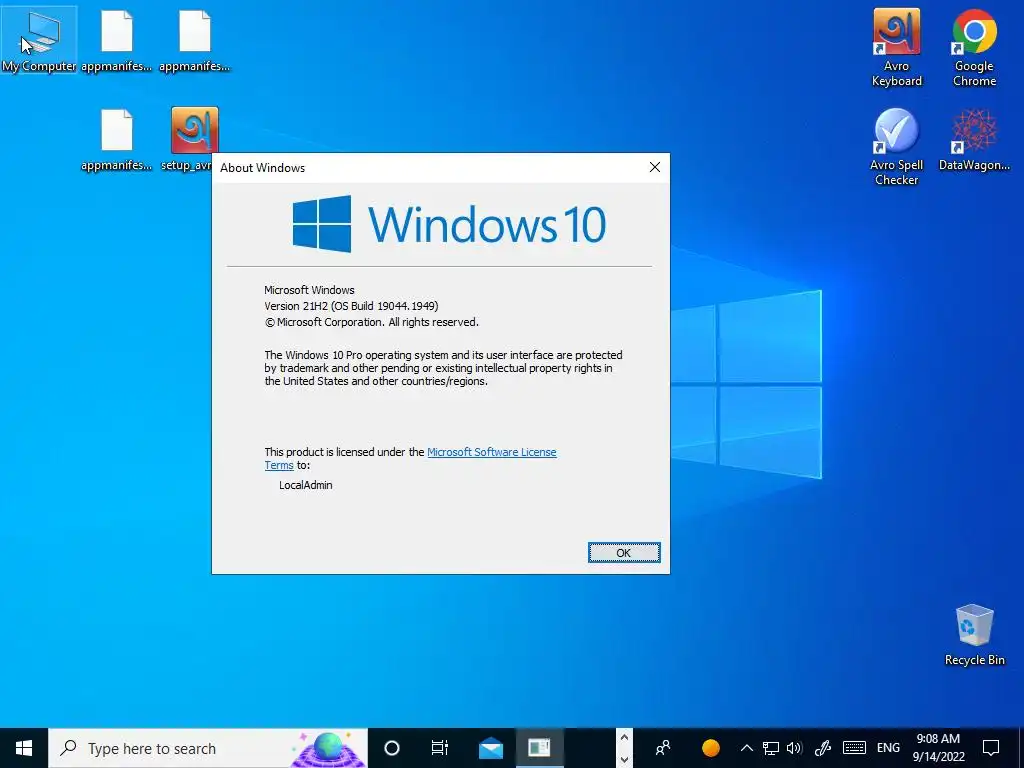The image size is (1024, 768).
Task: Select the appmanifest file left of setup_avro installer
Action: tap(117, 139)
